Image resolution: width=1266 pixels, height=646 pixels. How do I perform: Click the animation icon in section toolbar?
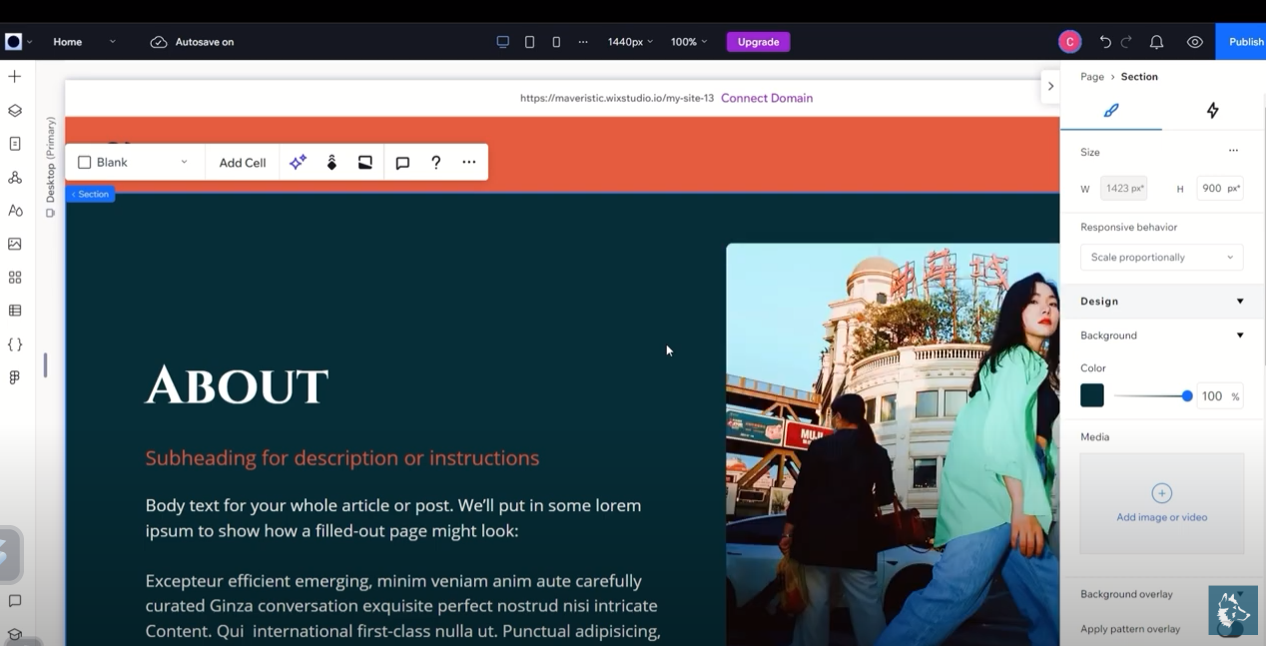point(332,162)
